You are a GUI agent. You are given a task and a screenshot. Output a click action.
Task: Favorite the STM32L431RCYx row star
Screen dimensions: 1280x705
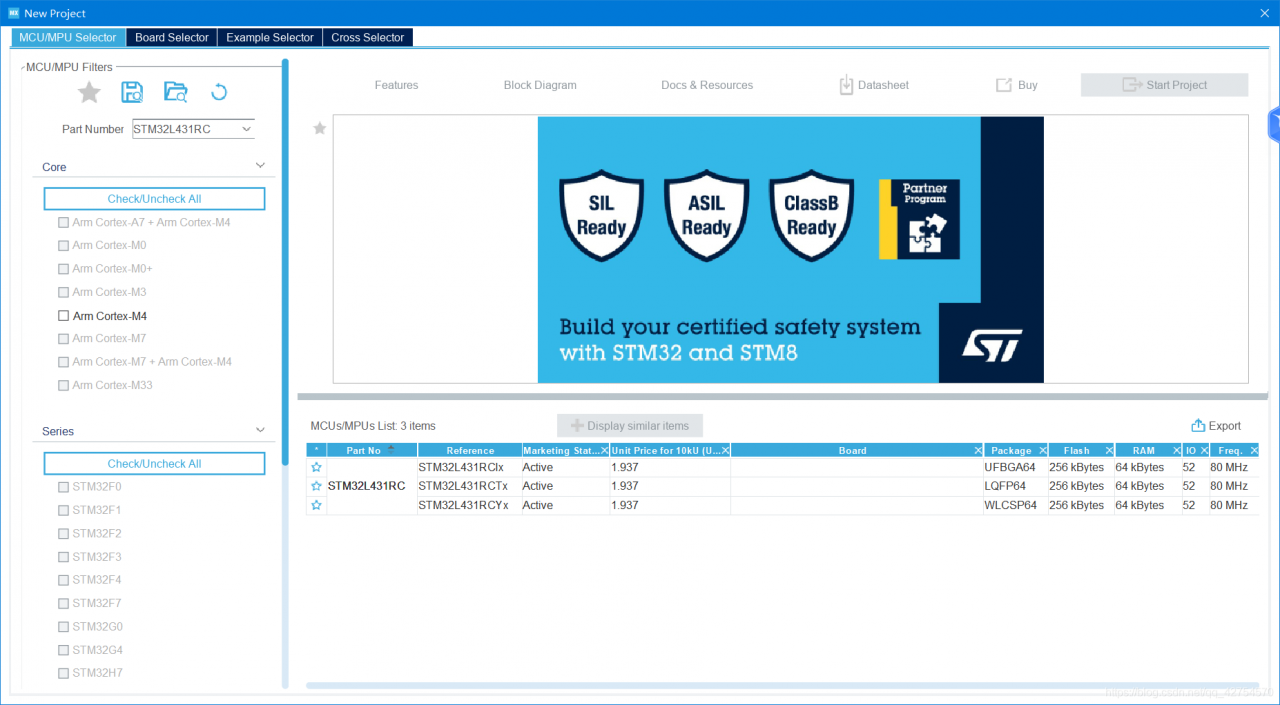317,505
